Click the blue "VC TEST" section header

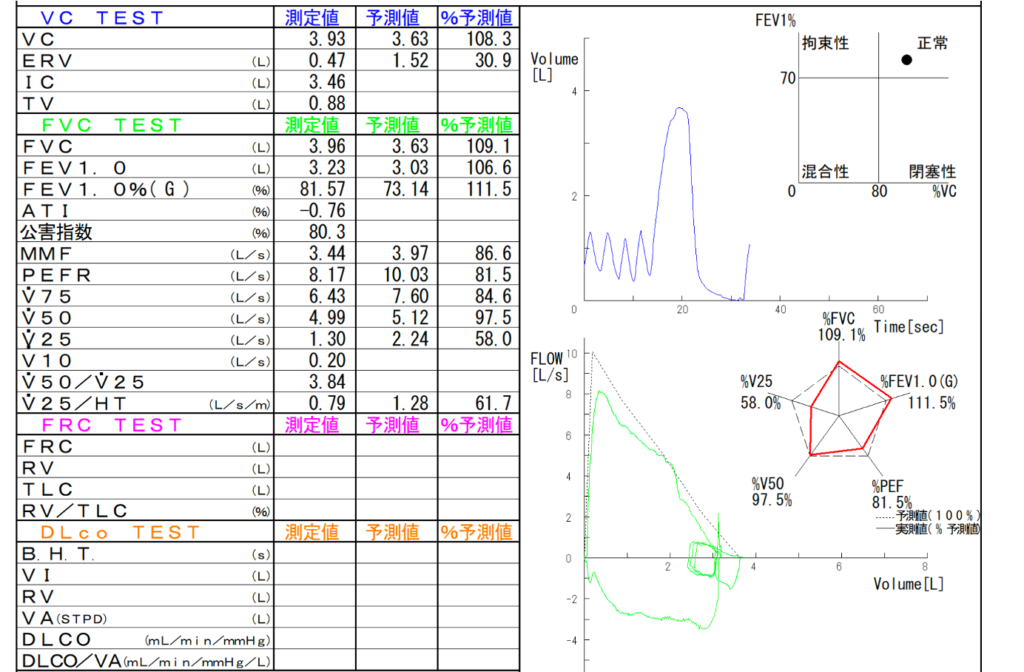click(103, 17)
